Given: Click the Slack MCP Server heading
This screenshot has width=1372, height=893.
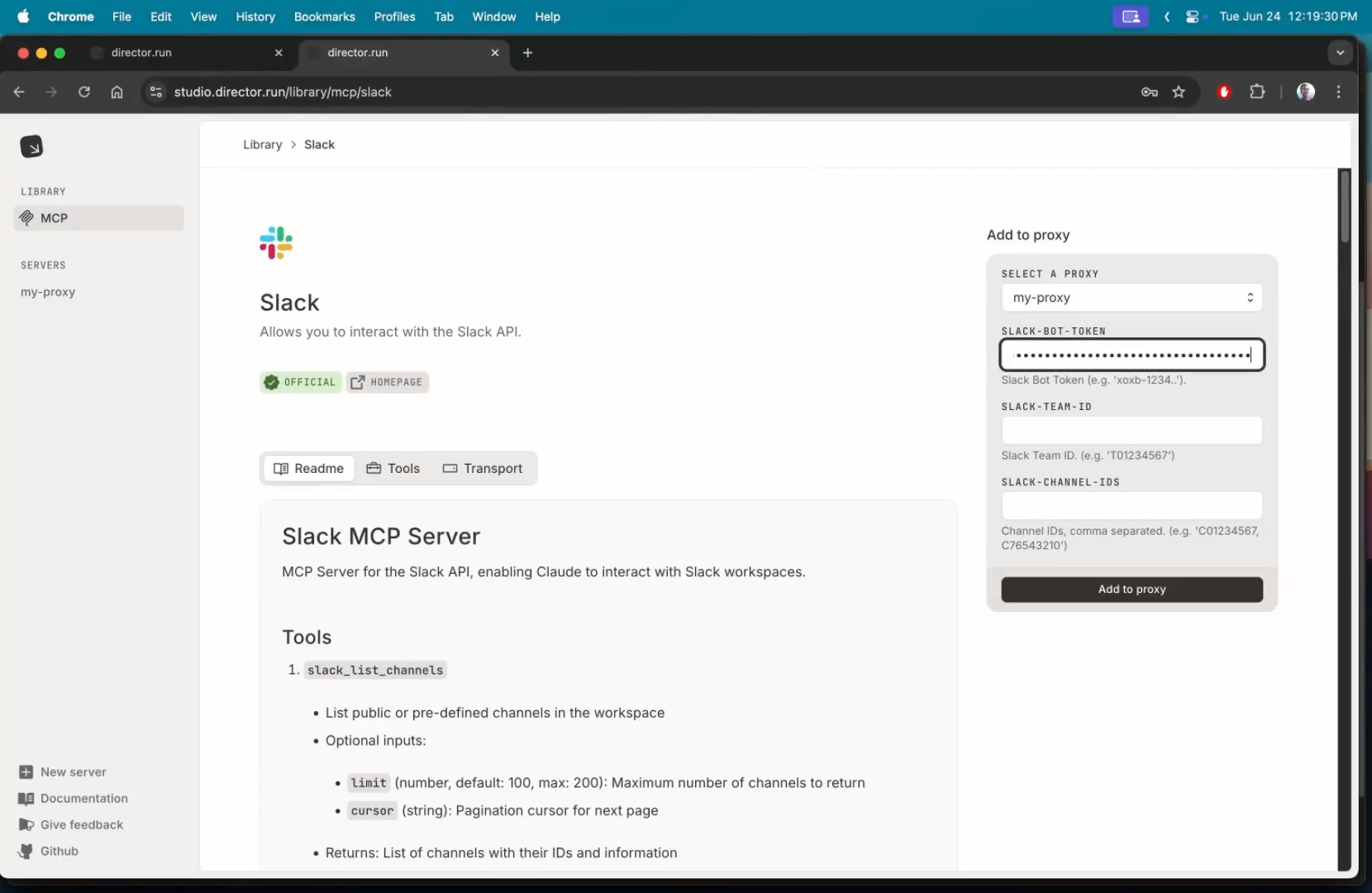Looking at the screenshot, I should coord(381,536).
